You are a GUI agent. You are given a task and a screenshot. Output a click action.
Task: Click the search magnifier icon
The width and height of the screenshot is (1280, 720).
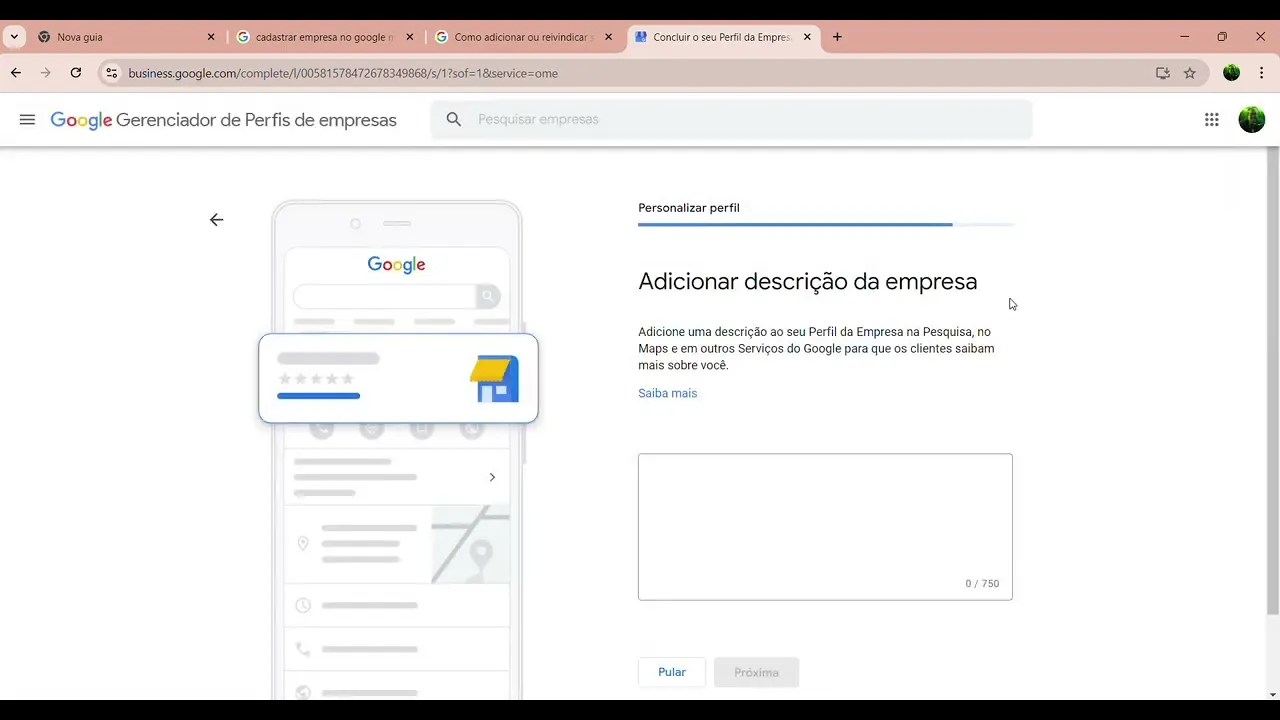[454, 120]
